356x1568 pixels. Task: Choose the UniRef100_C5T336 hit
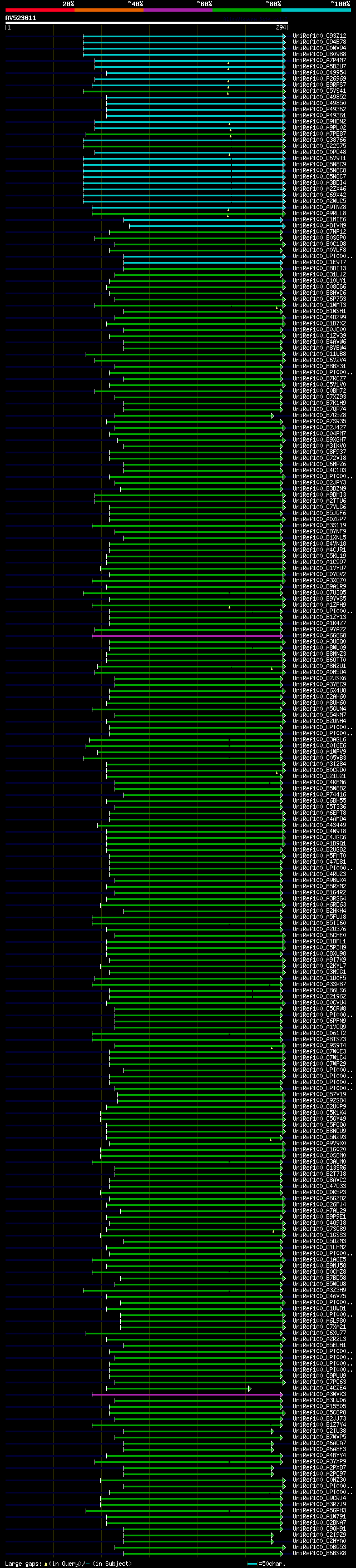(x=319, y=807)
